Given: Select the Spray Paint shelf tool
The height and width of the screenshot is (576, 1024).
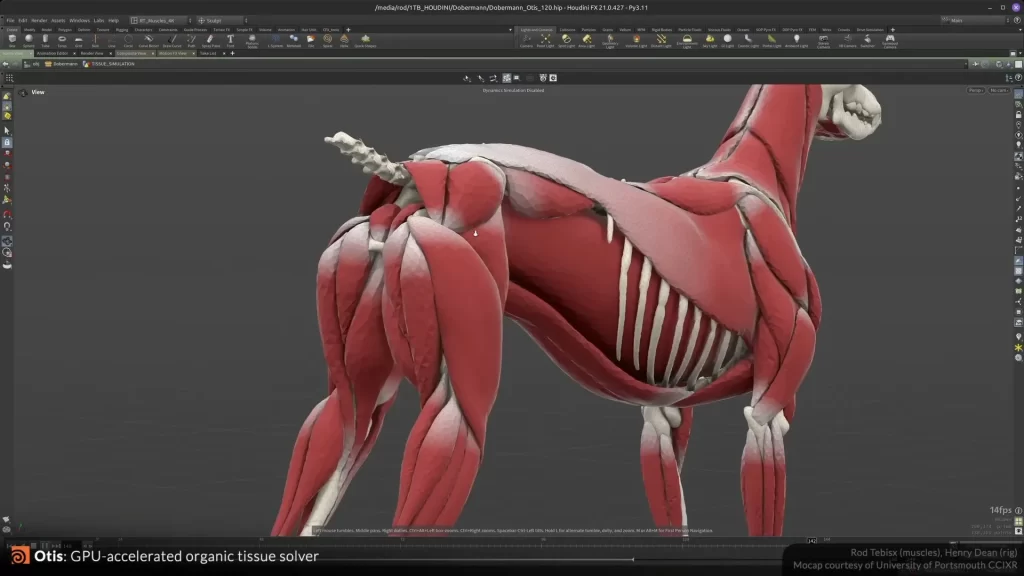Looking at the screenshot, I should click(210, 40).
